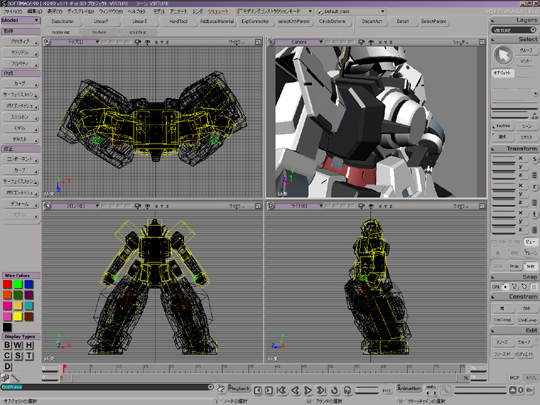Screen dimensions: 540x405
Task: Click the key icon next to Animation
Action: coord(446,390)
